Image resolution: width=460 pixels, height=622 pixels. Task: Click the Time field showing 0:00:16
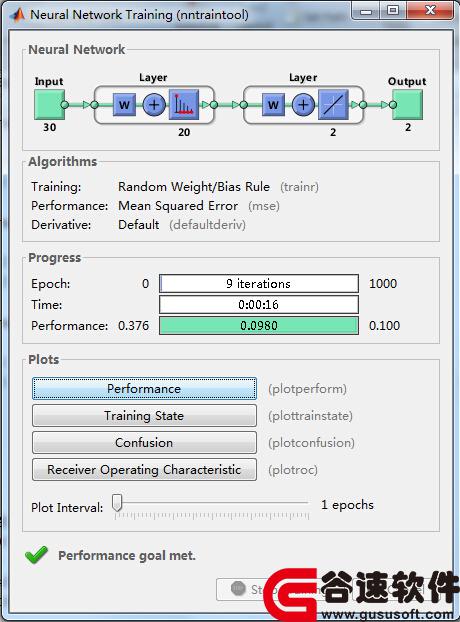259,305
